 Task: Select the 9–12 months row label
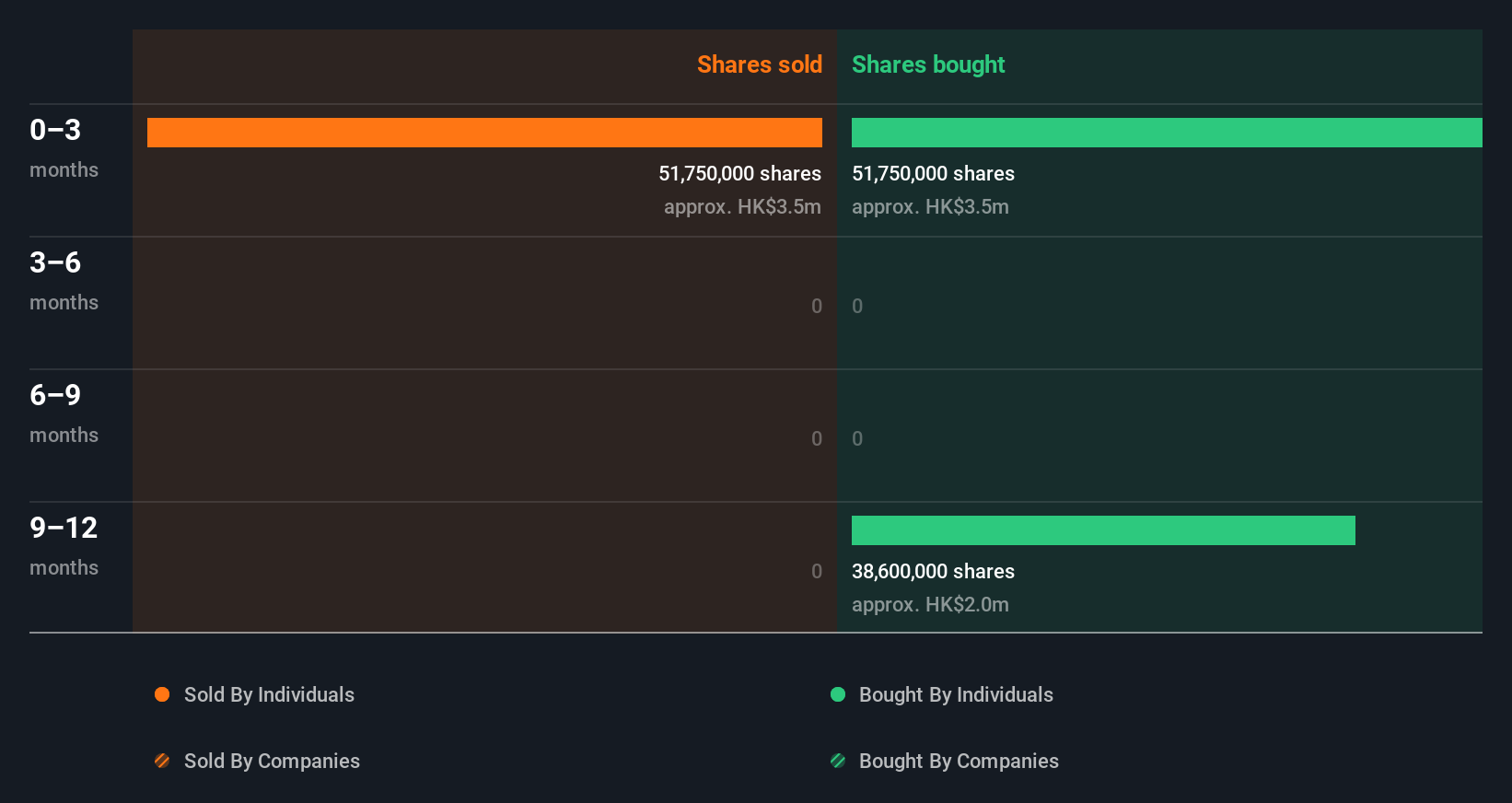(x=64, y=545)
